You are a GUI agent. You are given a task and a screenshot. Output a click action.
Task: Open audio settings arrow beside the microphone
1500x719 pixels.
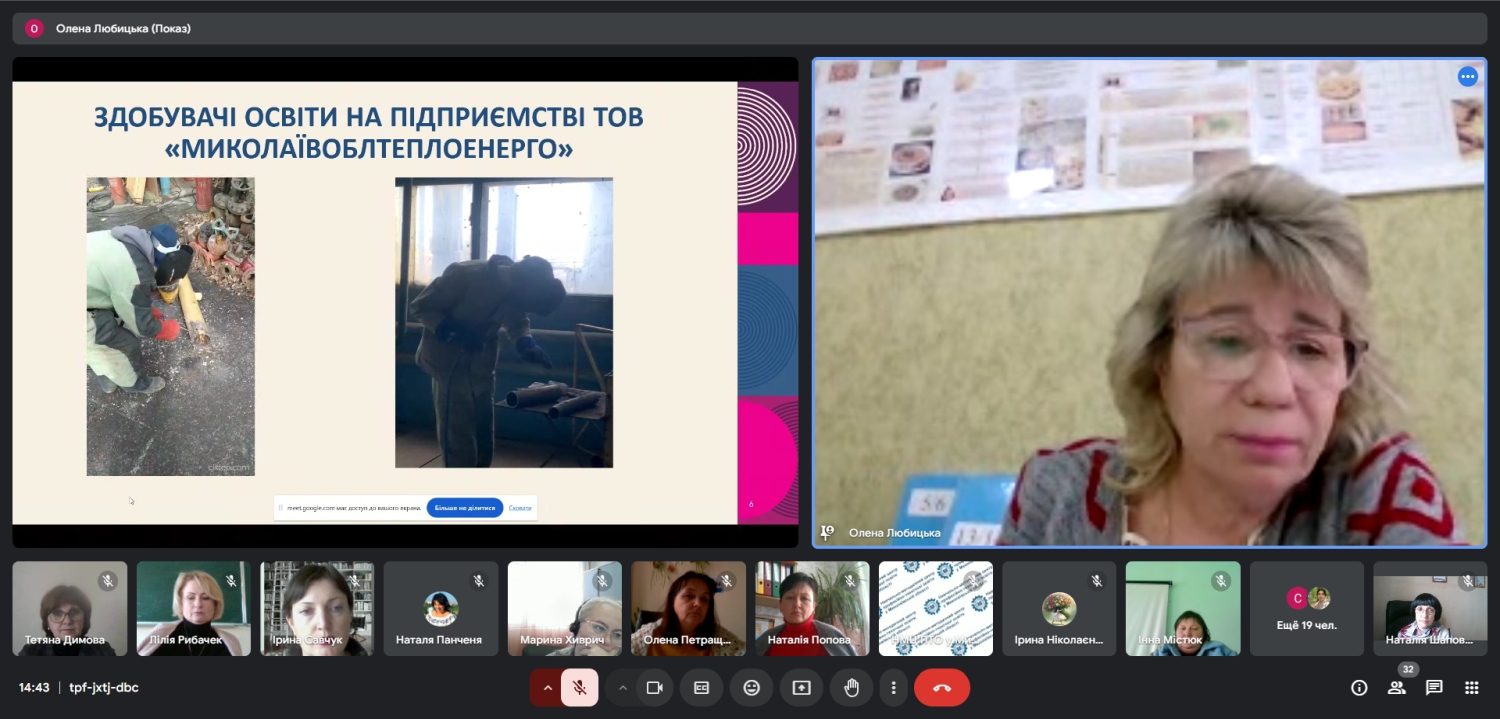click(x=547, y=688)
